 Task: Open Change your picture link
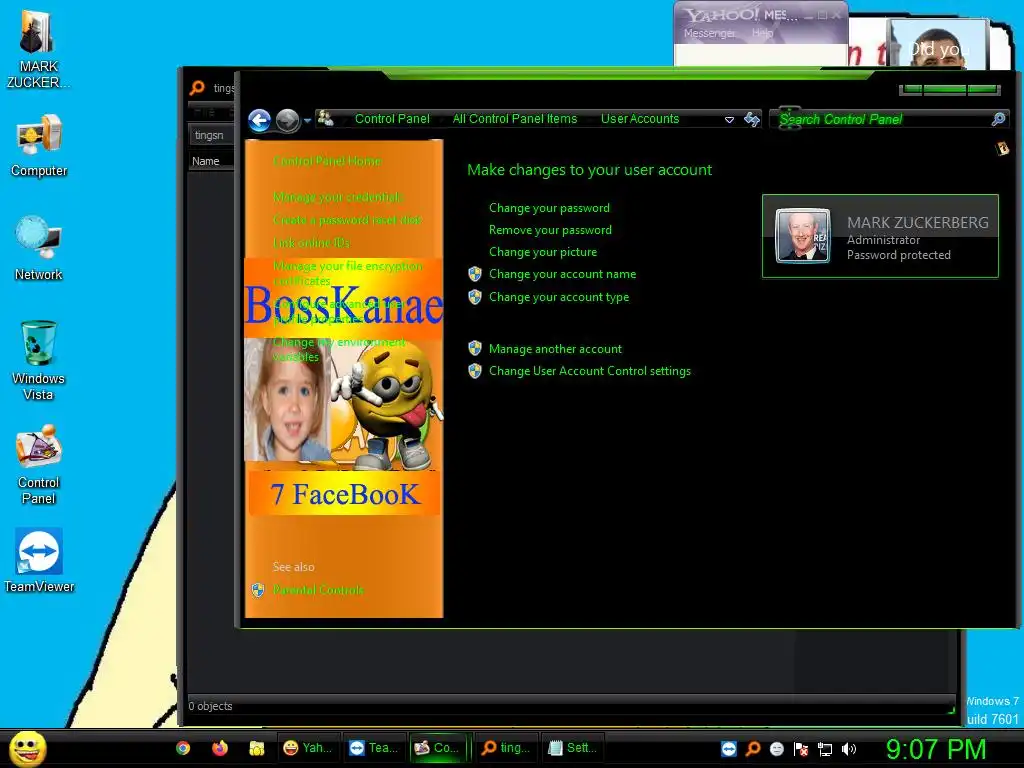click(543, 252)
